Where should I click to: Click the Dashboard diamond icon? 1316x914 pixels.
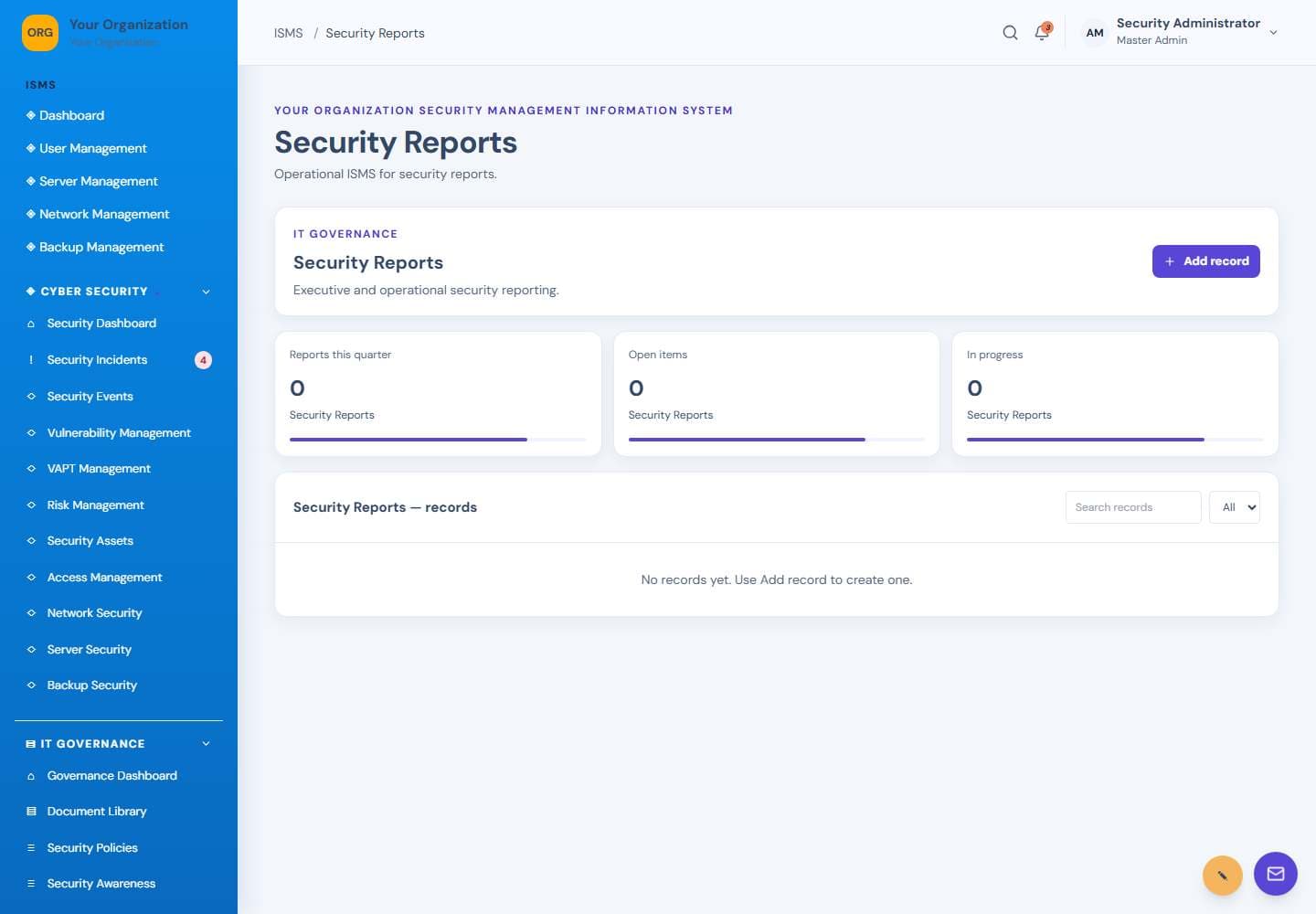[31, 115]
